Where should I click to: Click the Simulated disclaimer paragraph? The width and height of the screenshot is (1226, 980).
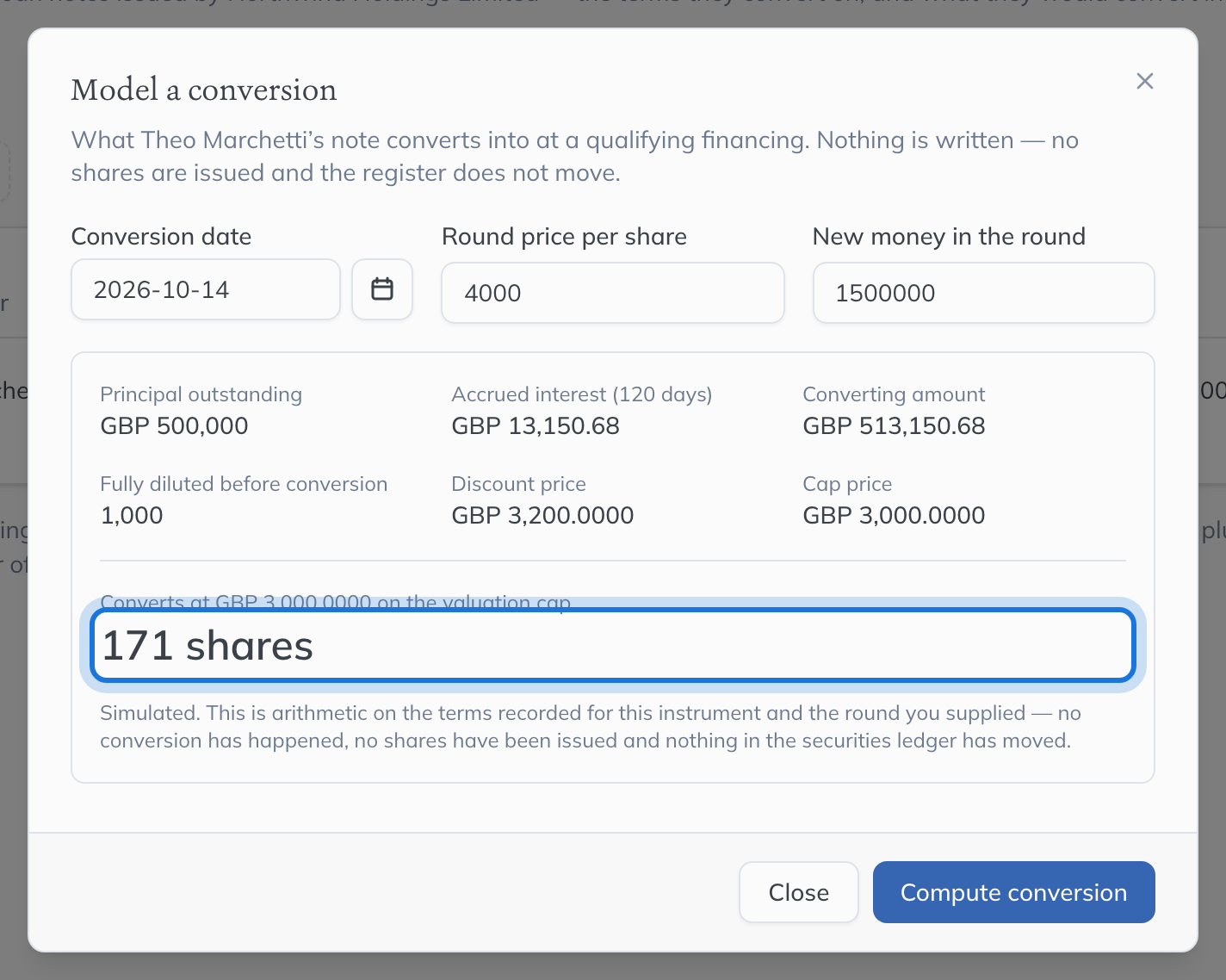pos(591,727)
